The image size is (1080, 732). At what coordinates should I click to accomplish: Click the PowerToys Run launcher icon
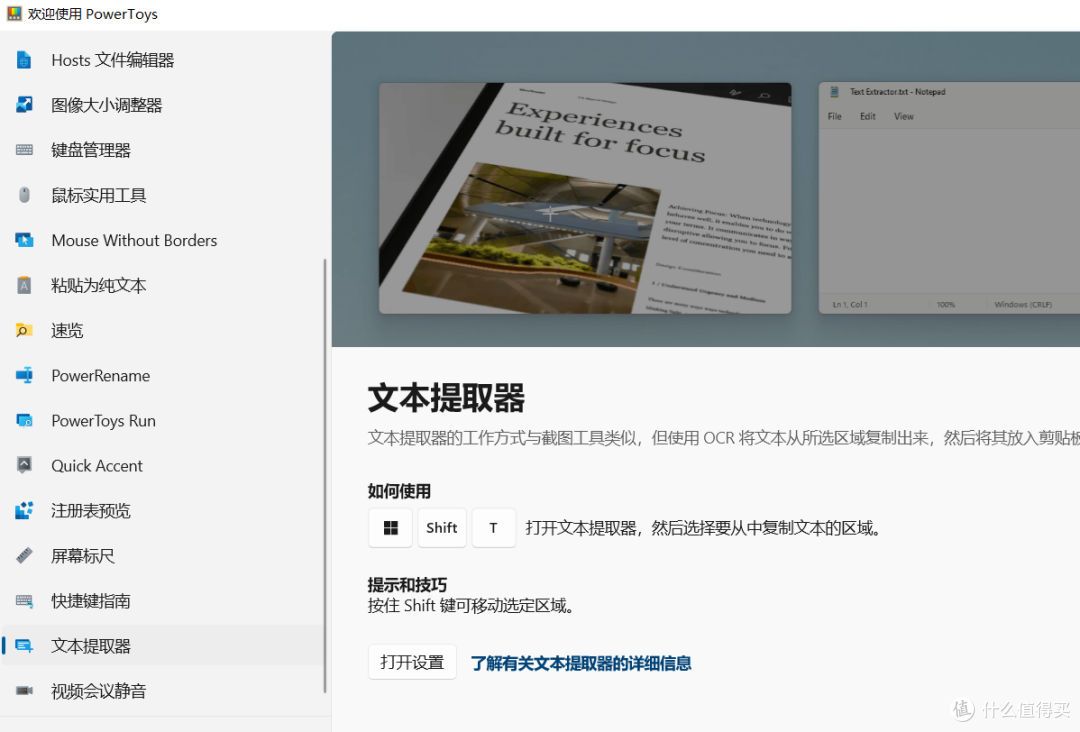point(23,420)
